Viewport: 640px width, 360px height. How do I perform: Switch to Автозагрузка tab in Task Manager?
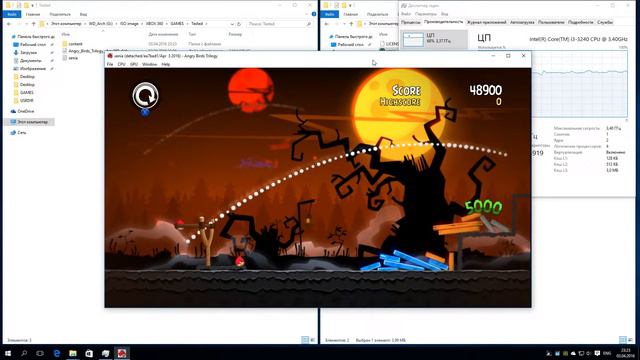(x=522, y=22)
